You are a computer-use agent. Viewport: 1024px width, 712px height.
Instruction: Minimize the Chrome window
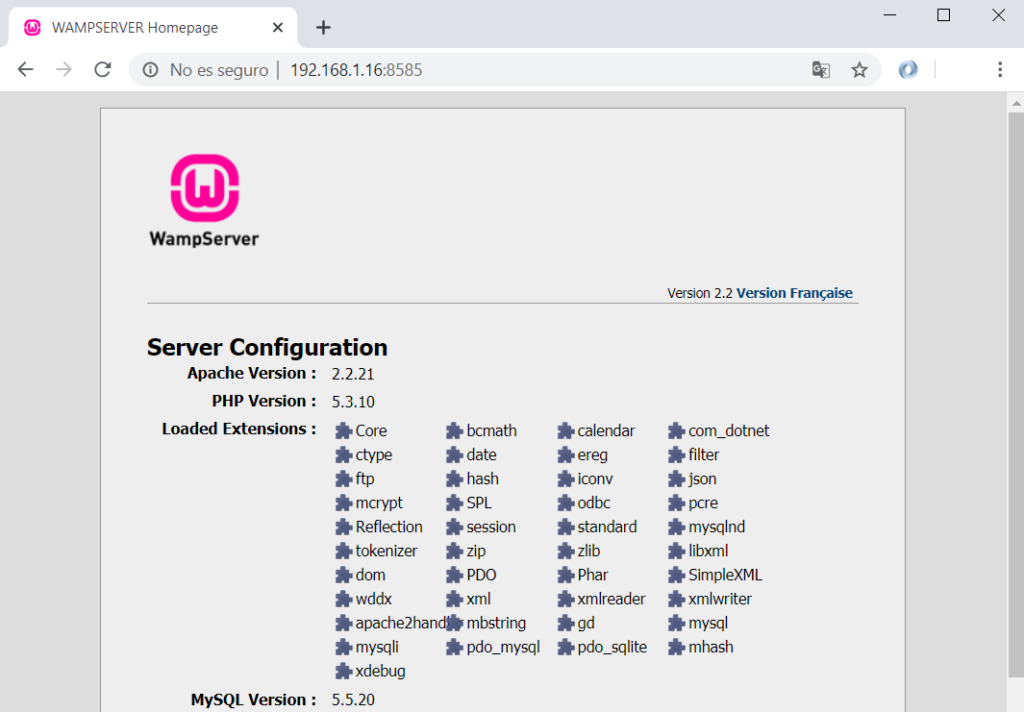890,14
